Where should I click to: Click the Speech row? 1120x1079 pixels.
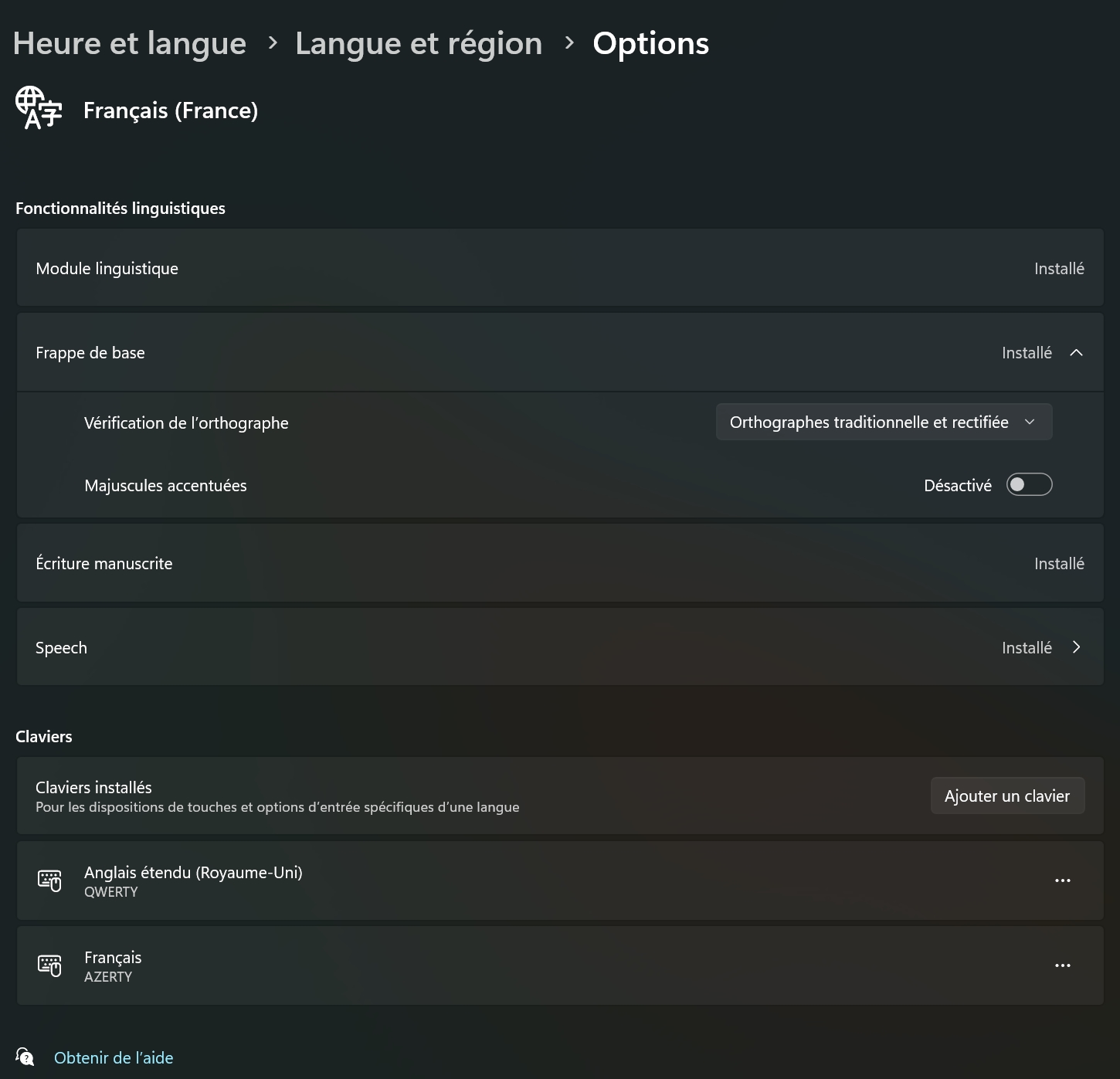tap(560, 647)
